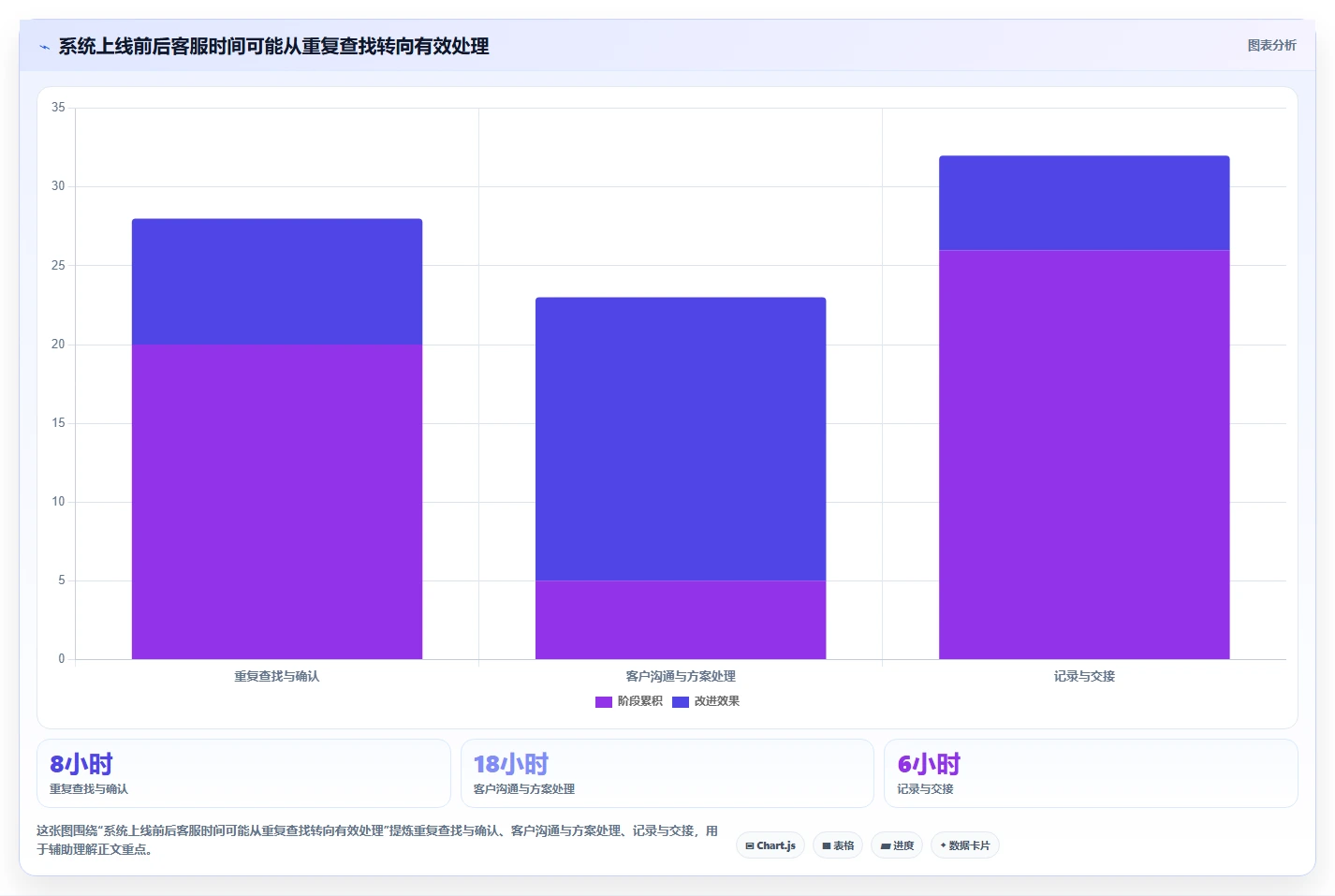Select the 18小时 客户沟通与方案处理 card
Viewport: 1335px width, 896px height.
coord(667,773)
